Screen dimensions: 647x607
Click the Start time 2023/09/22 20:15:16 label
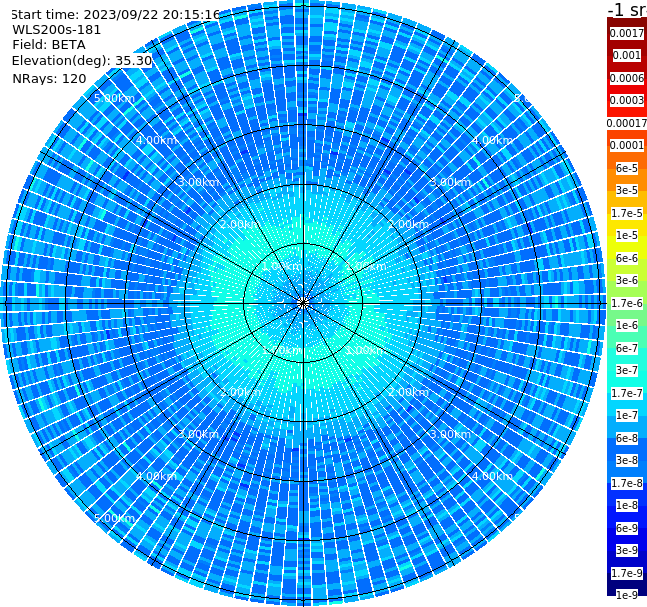tap(115, 15)
